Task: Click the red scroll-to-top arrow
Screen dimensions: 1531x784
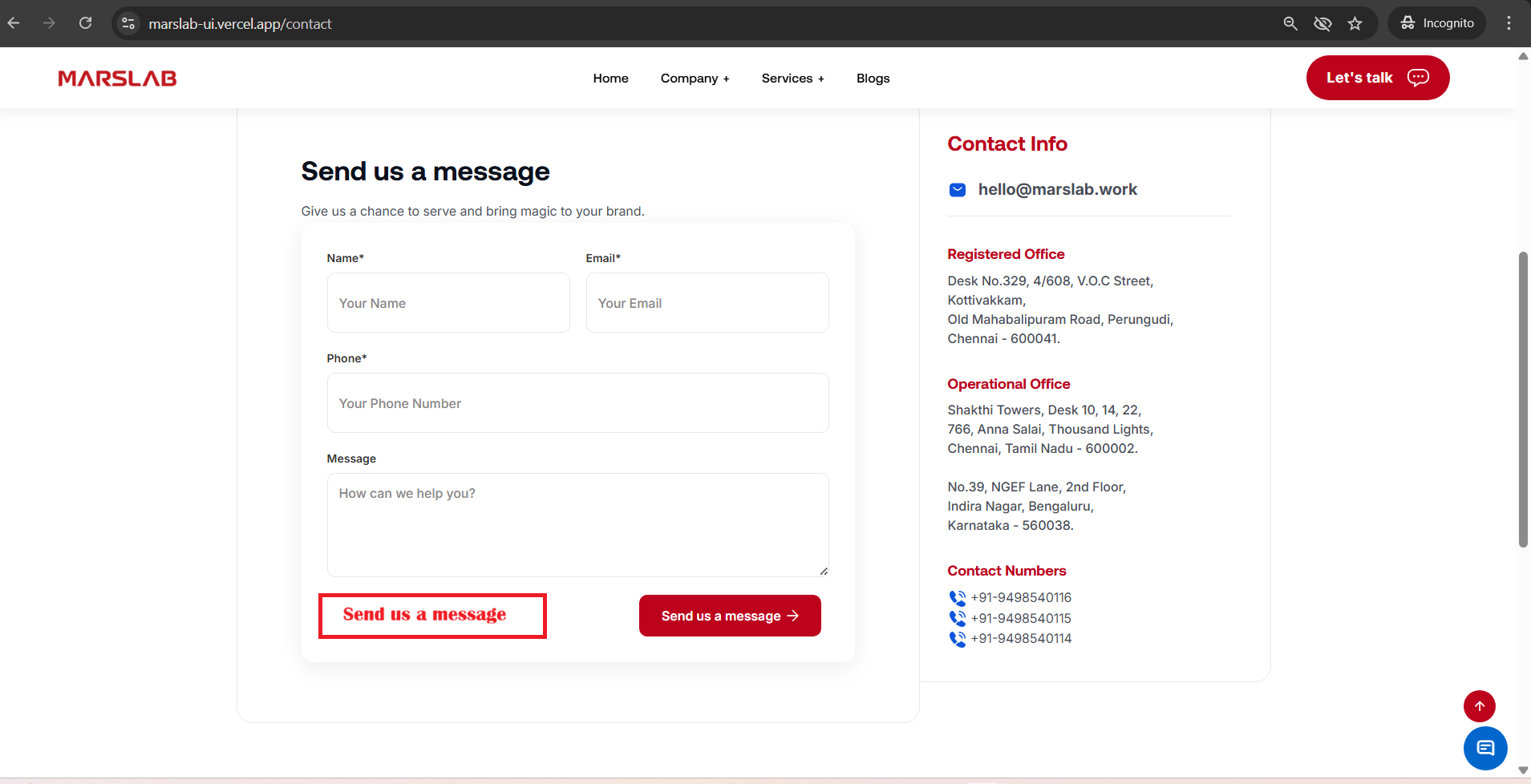Action: point(1479,706)
